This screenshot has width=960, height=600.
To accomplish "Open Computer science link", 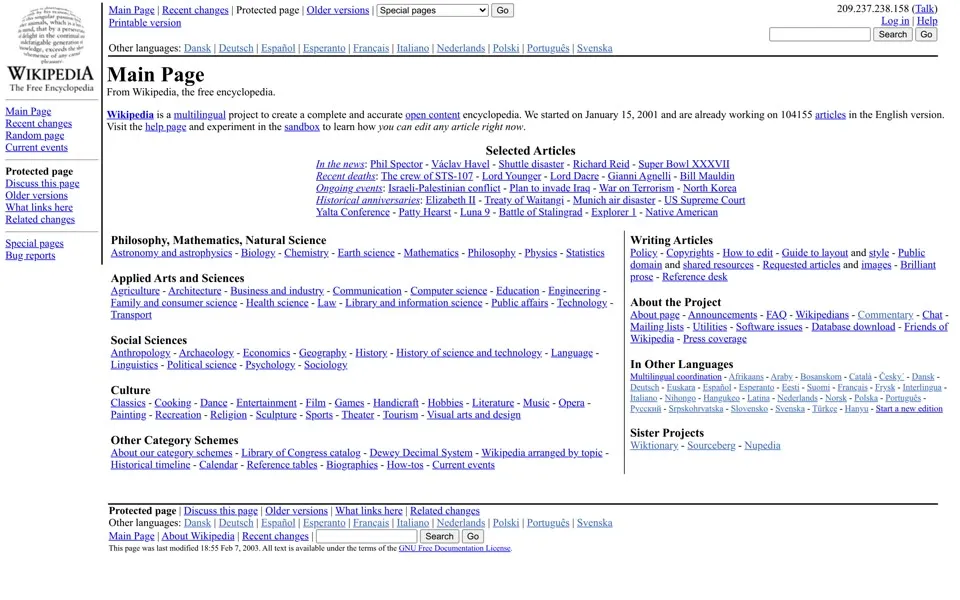I will [449, 291].
